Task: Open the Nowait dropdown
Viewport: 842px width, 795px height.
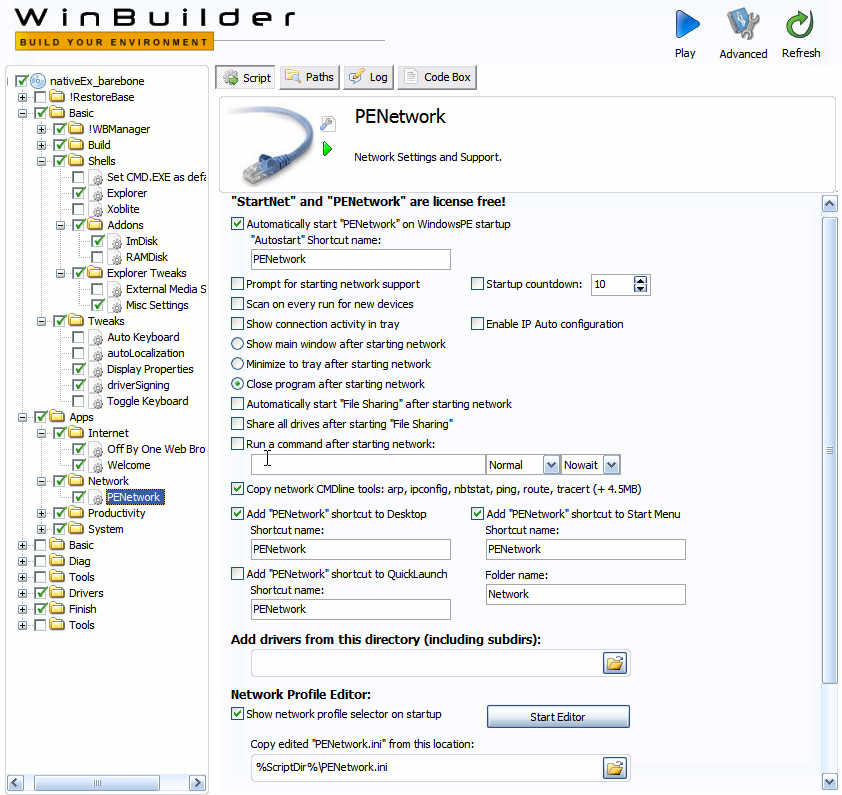Action: point(612,465)
